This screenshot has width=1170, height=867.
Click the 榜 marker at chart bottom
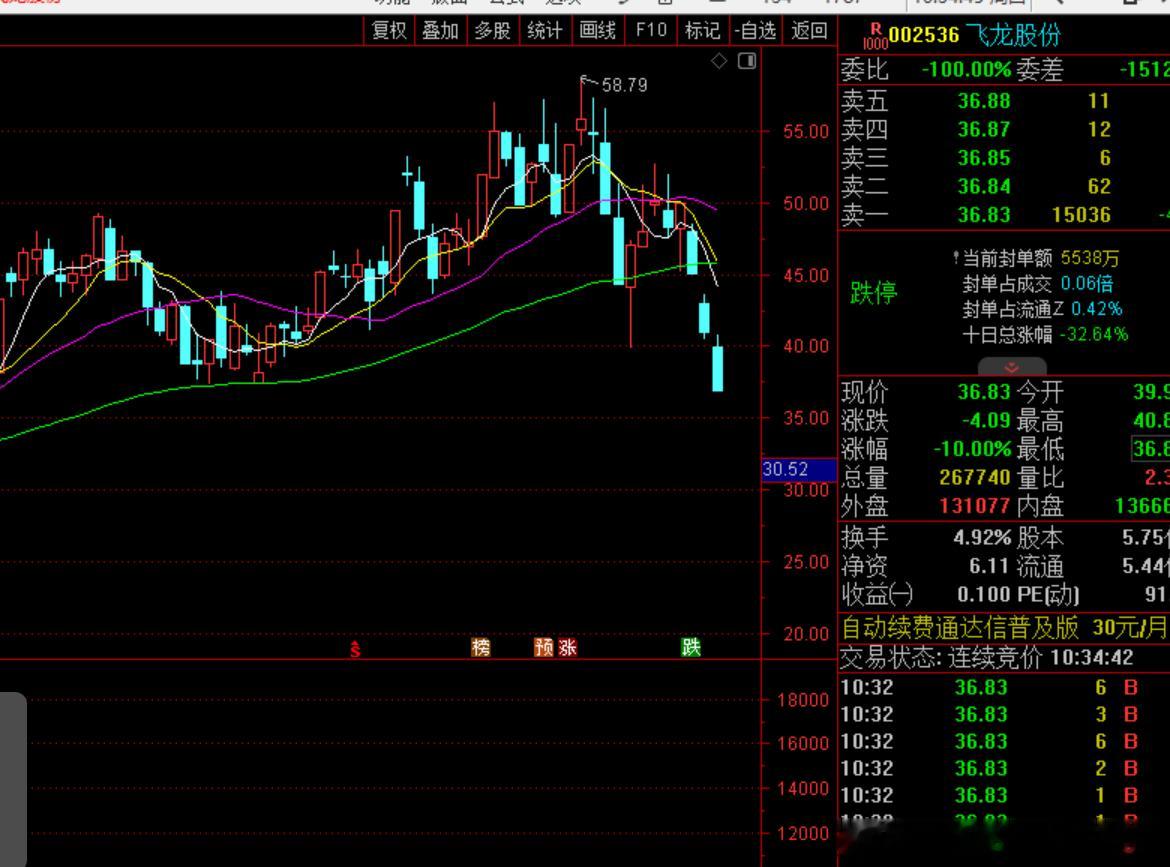[481, 647]
